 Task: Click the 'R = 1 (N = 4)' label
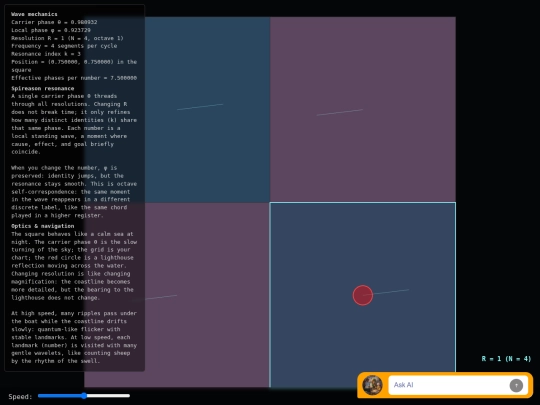coord(506,359)
